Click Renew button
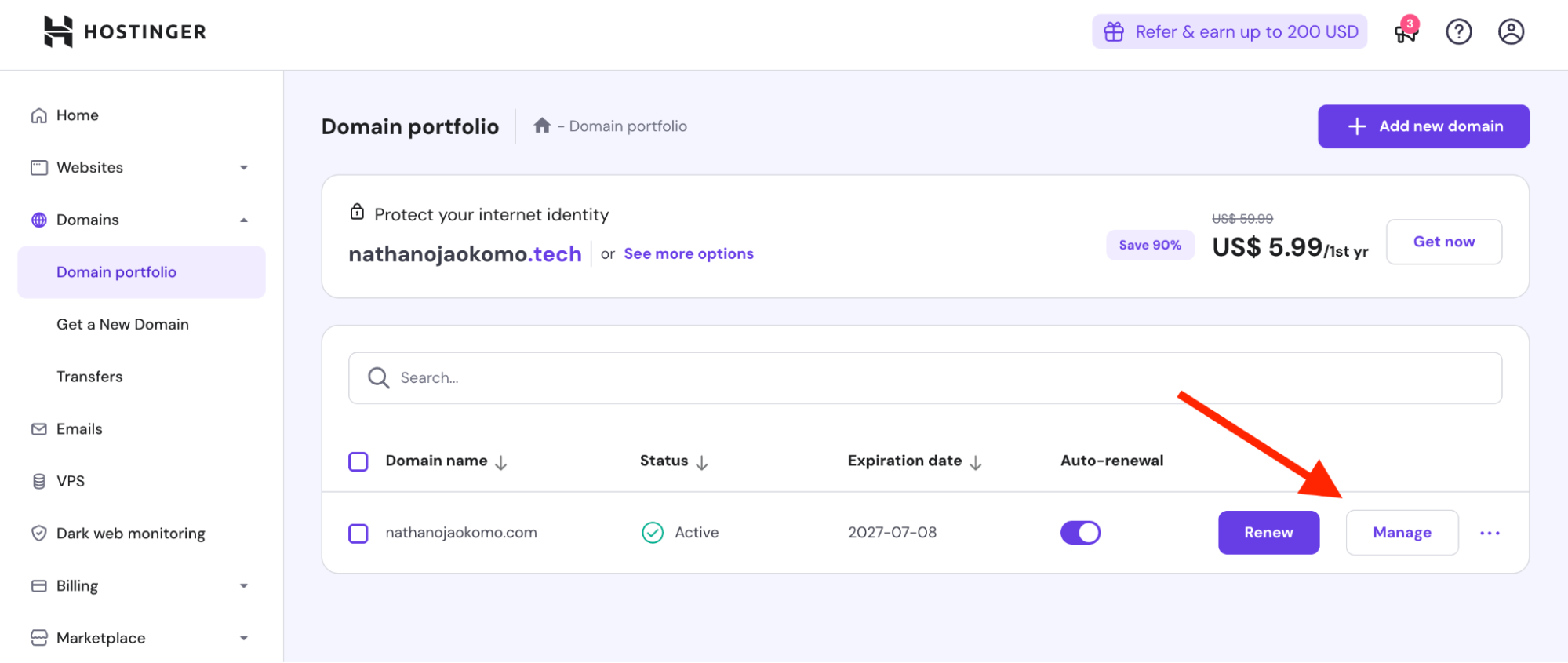Image resolution: width=1568 pixels, height=663 pixels. click(x=1268, y=533)
